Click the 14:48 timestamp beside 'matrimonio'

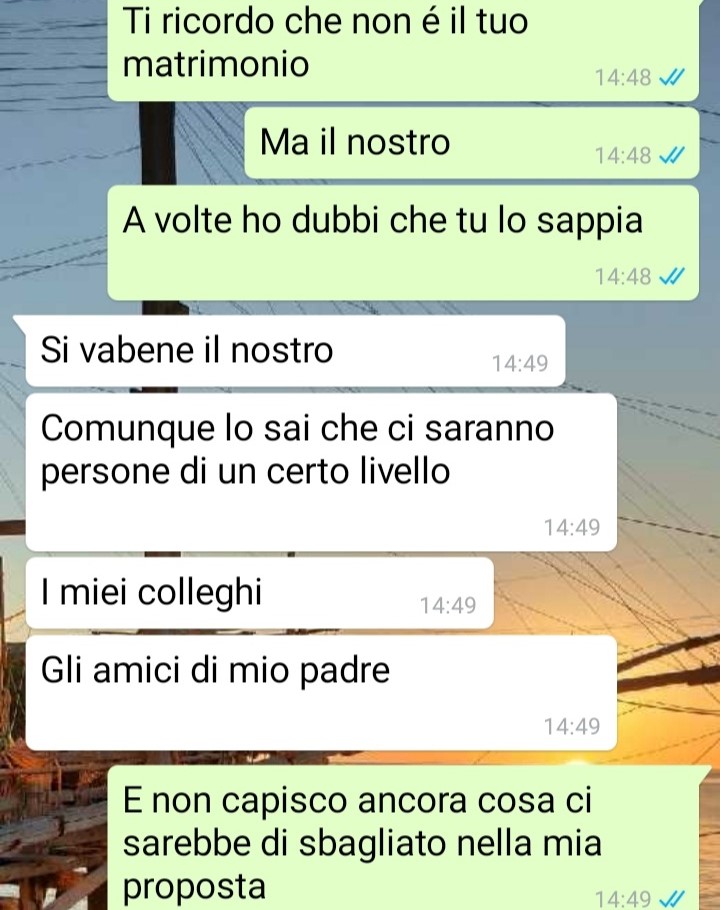tap(623, 77)
